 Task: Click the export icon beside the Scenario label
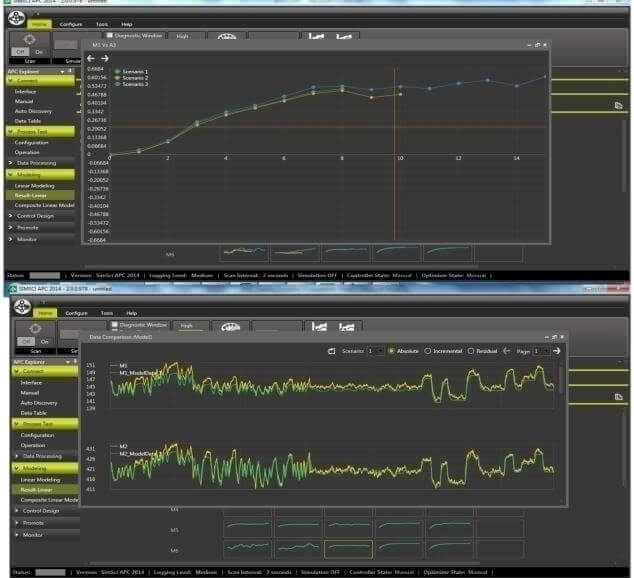pyautogui.click(x=331, y=351)
